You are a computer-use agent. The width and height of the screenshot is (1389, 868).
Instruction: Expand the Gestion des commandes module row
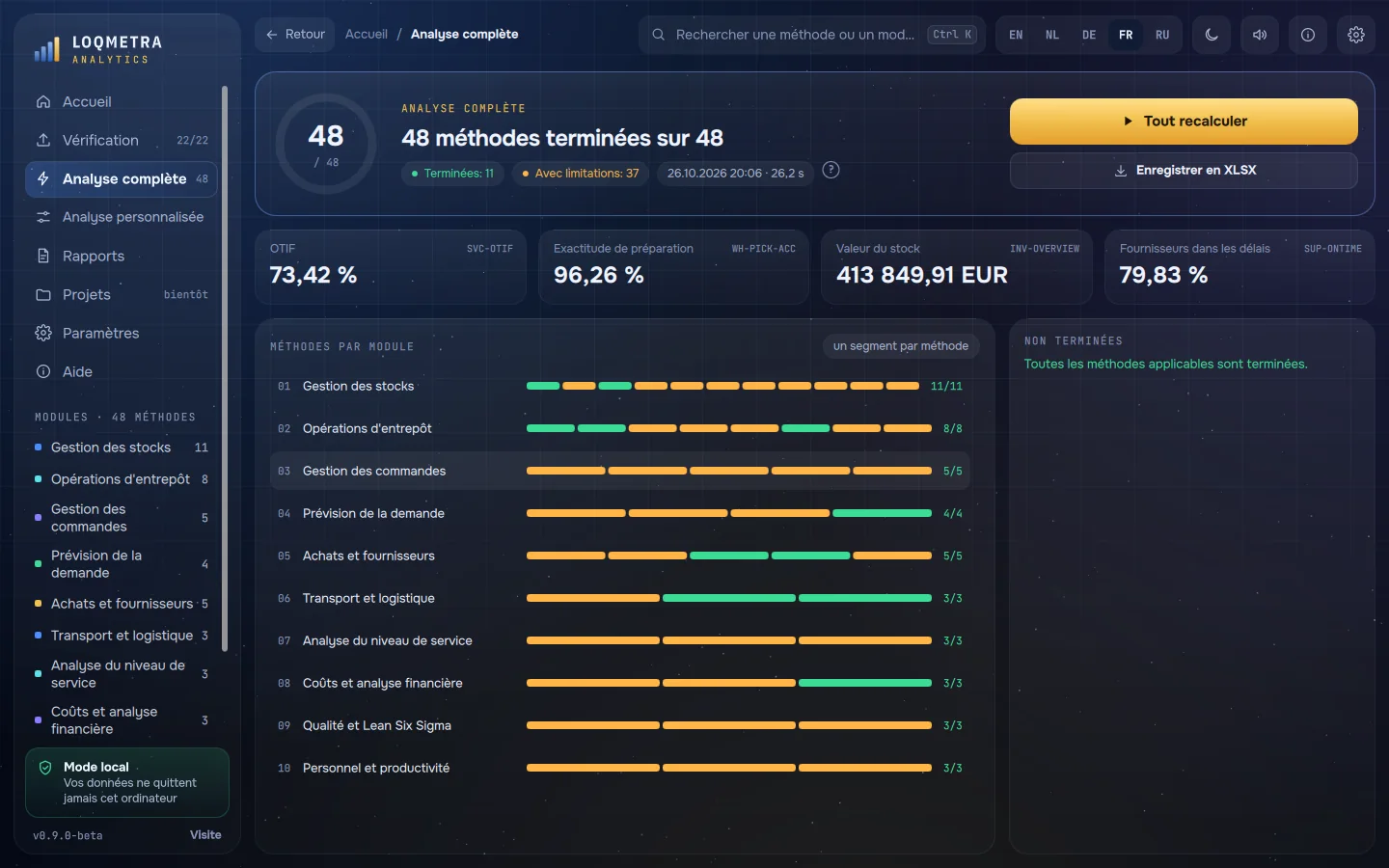click(x=619, y=471)
